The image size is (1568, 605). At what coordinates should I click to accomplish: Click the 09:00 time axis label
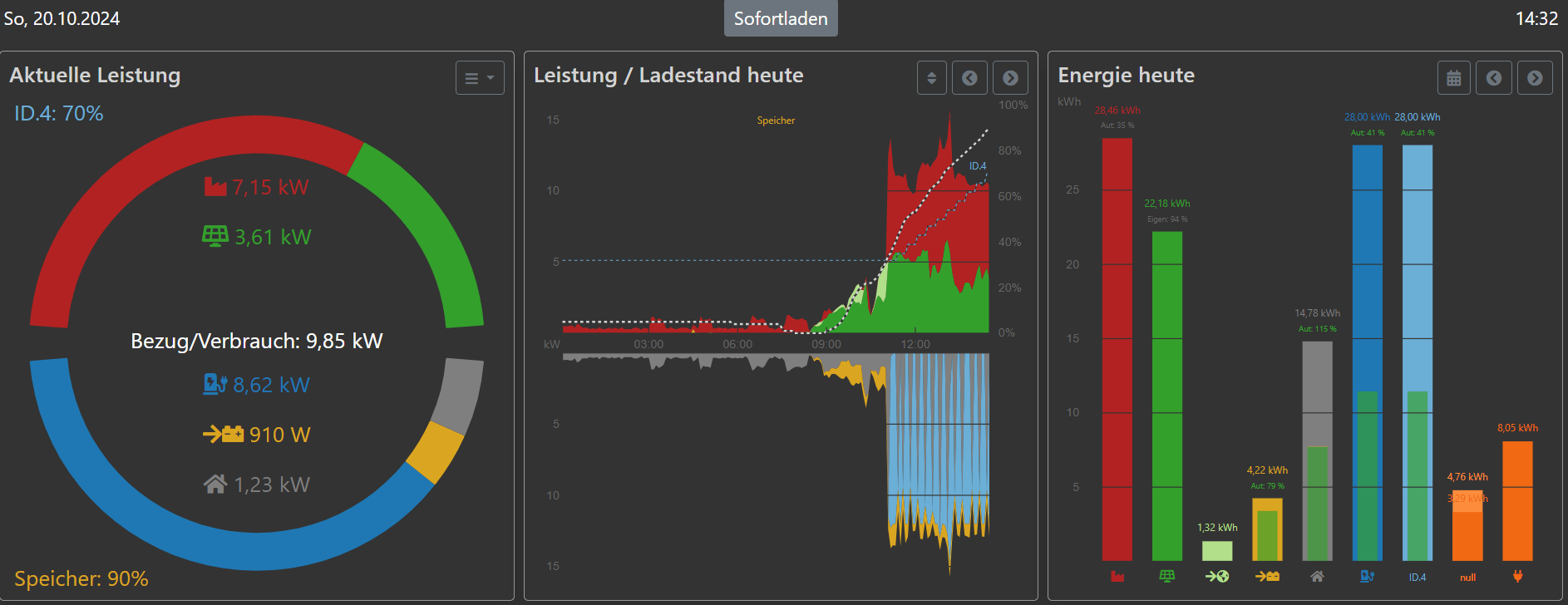click(826, 344)
